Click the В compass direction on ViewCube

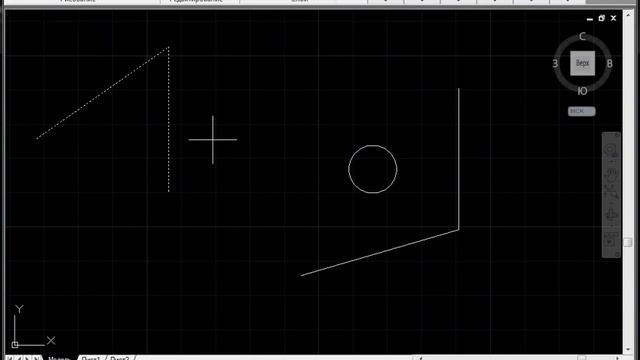[609, 64]
